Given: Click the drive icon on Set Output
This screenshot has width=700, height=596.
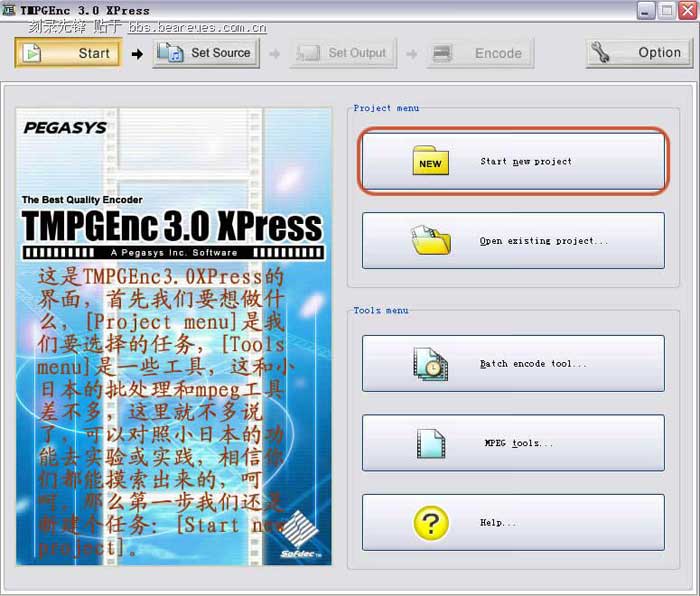Looking at the screenshot, I should [308, 53].
